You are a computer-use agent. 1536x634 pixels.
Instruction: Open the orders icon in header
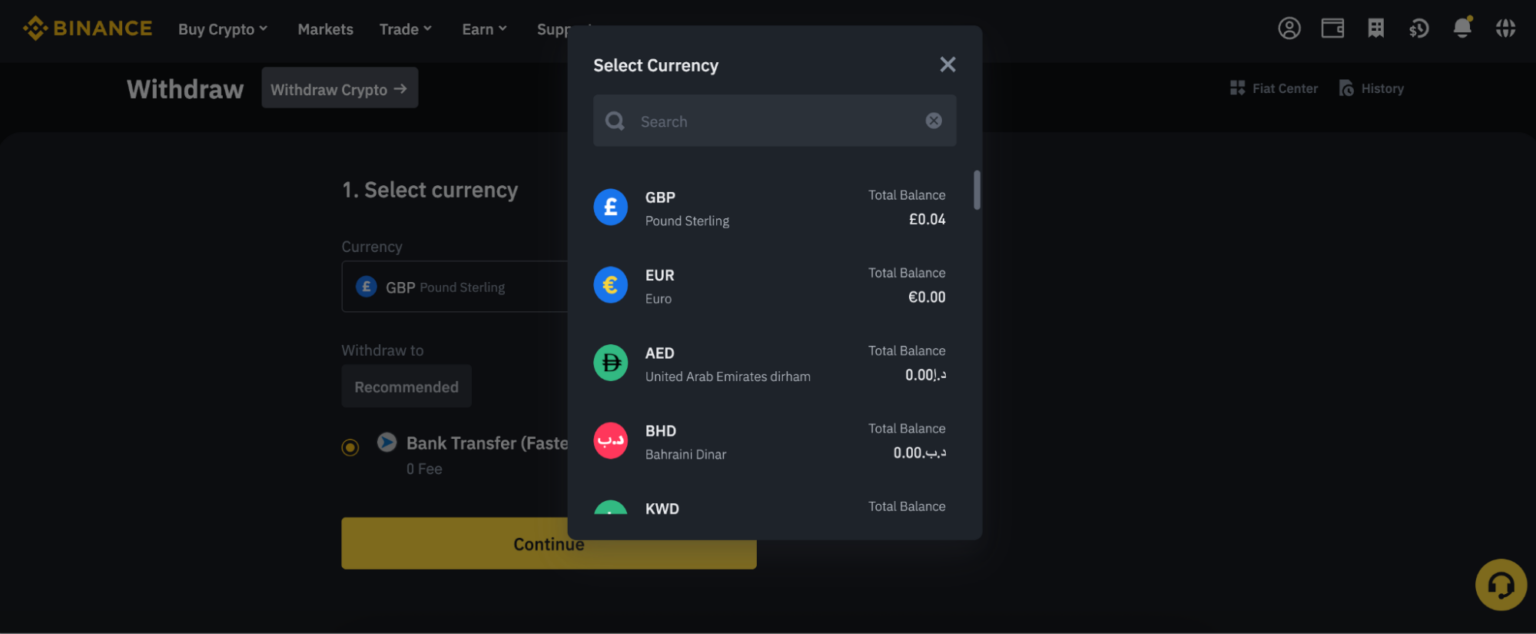1376,29
